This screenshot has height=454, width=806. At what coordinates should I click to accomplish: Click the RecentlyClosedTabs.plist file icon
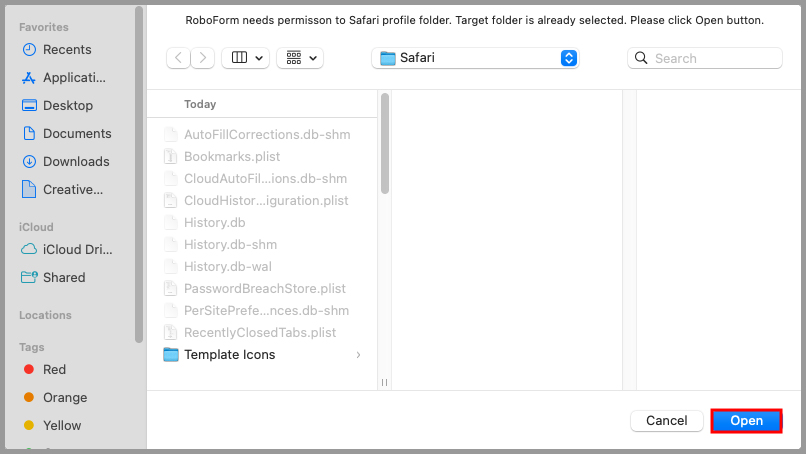[170, 333]
